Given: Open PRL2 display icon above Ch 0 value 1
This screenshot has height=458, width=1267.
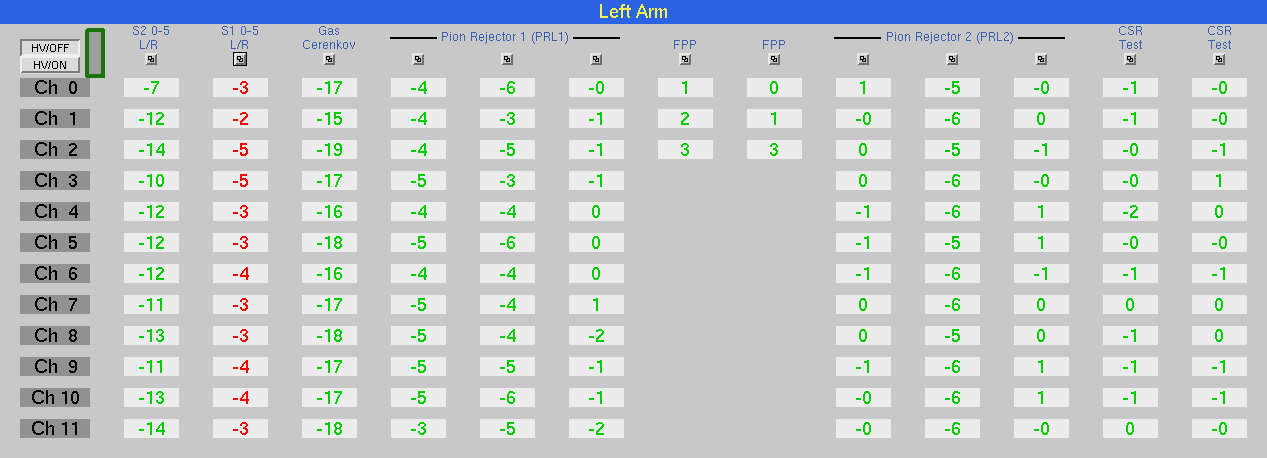Looking at the screenshot, I should click(x=863, y=59).
